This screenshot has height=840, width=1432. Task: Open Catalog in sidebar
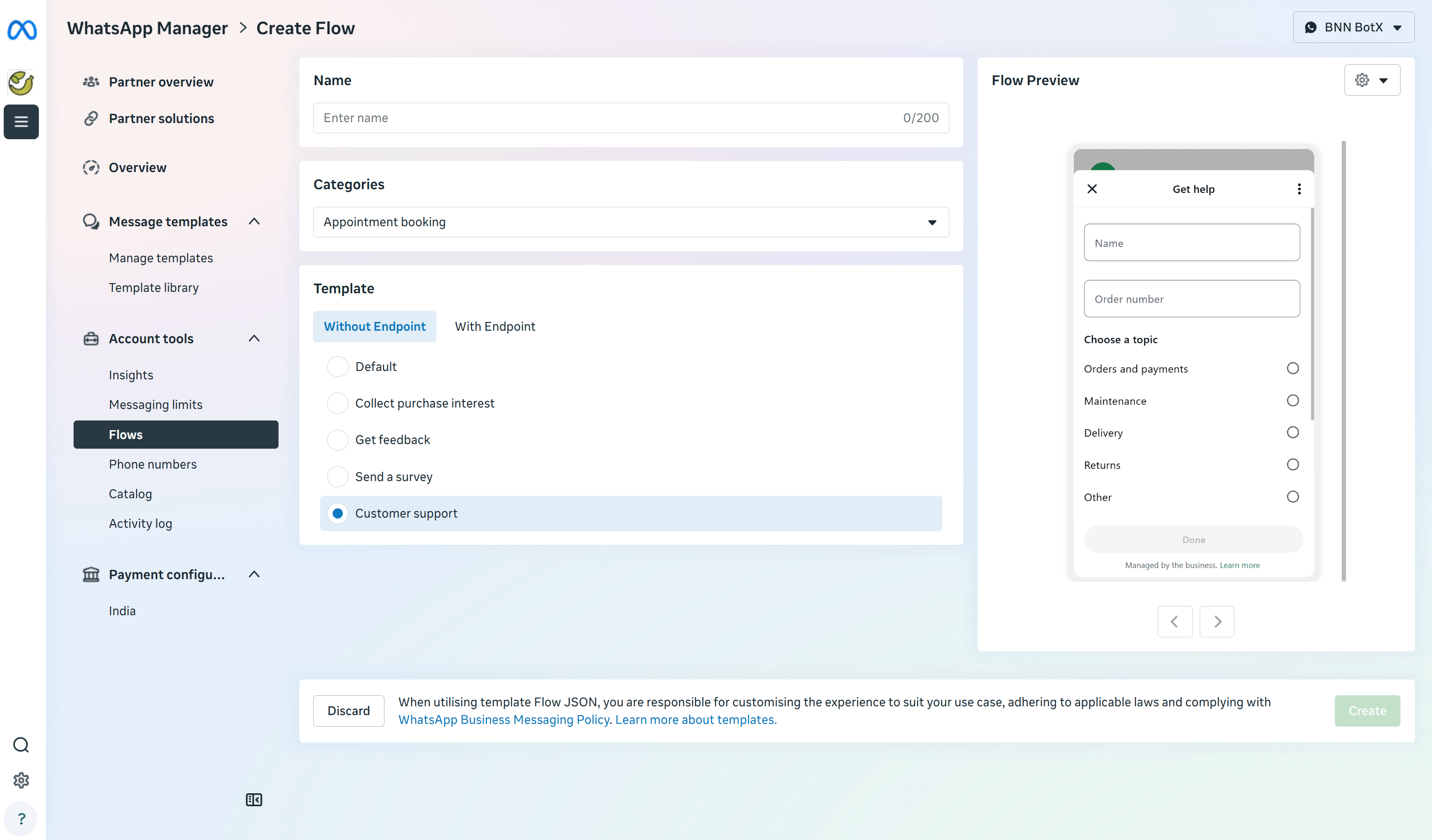click(130, 494)
